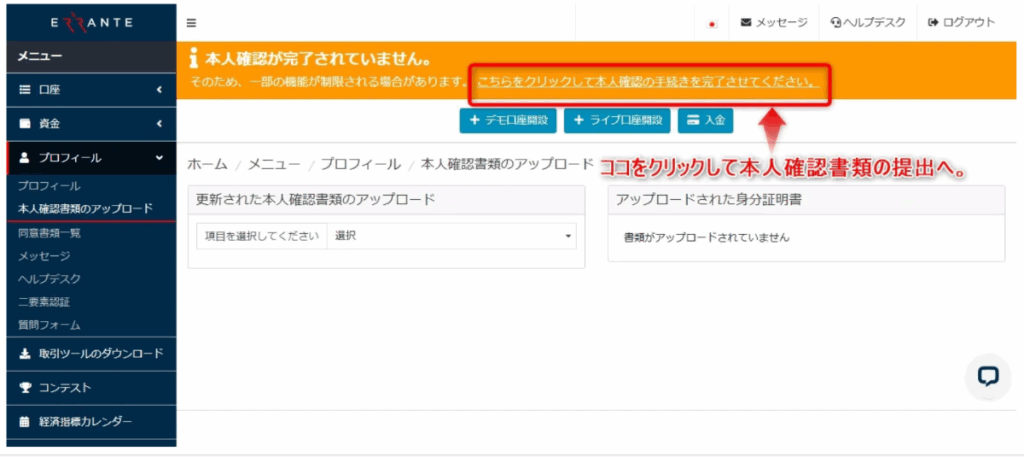Open プロフィール sub-item in sidebar
1024x457 pixels.
(x=49, y=186)
